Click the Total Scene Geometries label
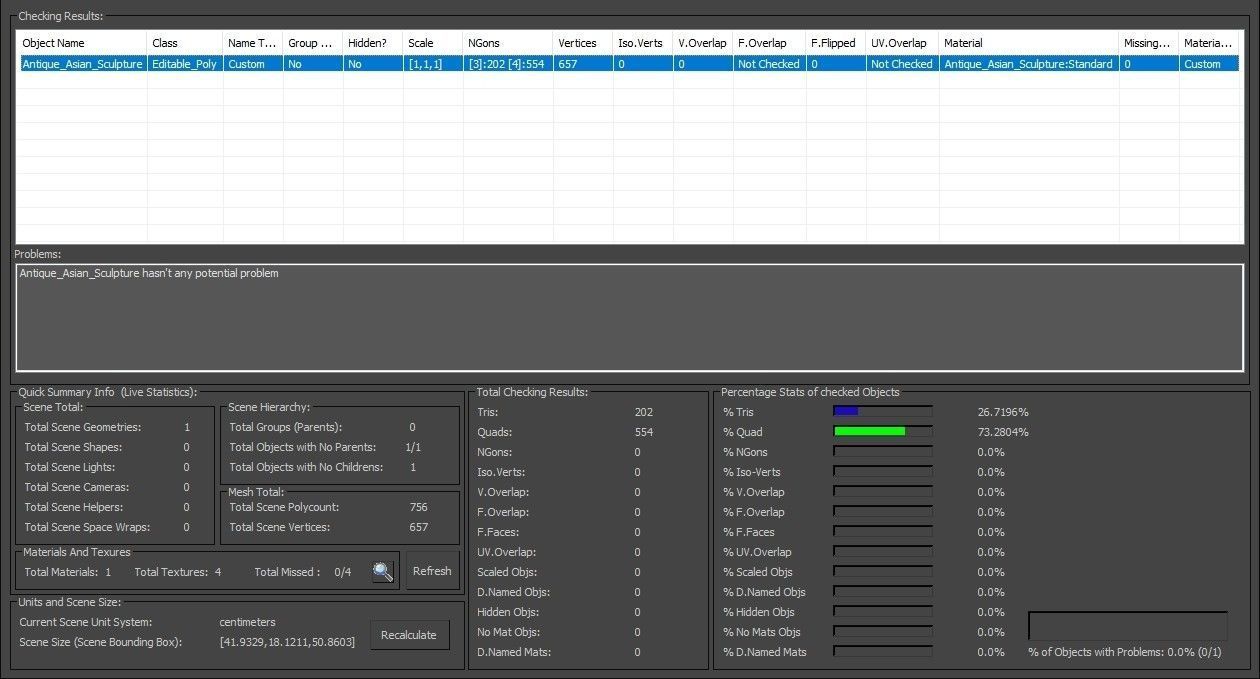The image size is (1260, 679). (x=82, y=427)
